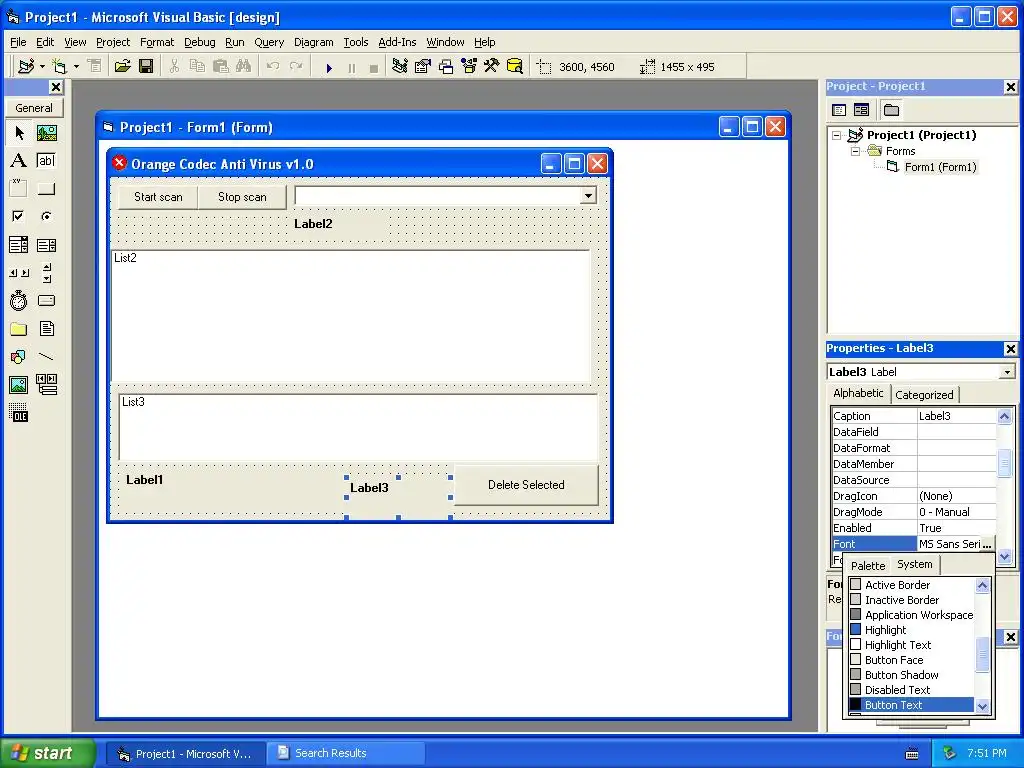Click Toggle Folders in the Project panel
Image resolution: width=1024 pixels, height=768 pixels.
point(891,110)
